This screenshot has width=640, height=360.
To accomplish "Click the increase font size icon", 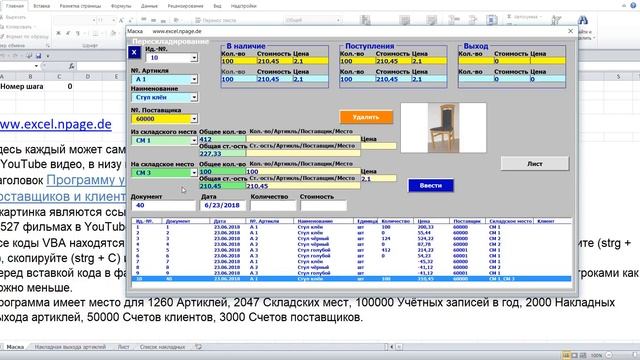I will (121, 20).
